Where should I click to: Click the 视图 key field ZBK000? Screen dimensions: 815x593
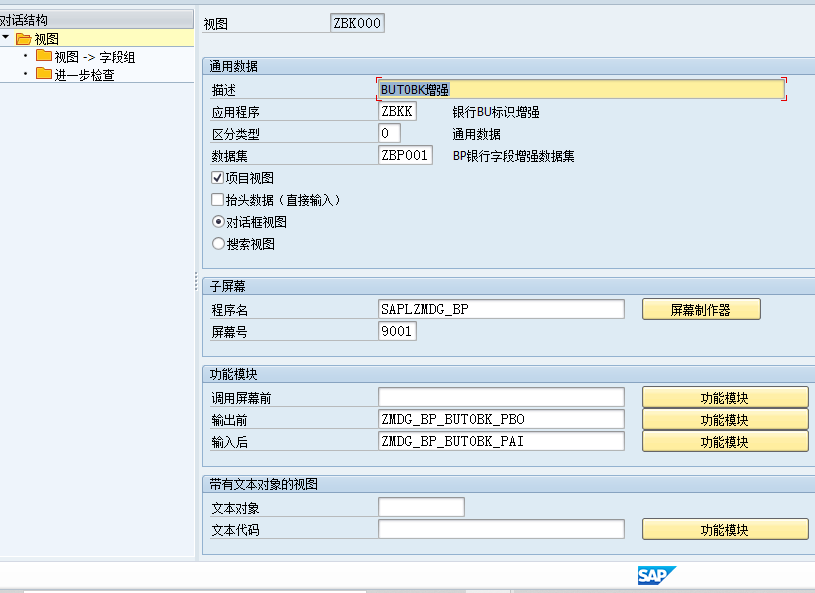pos(357,23)
